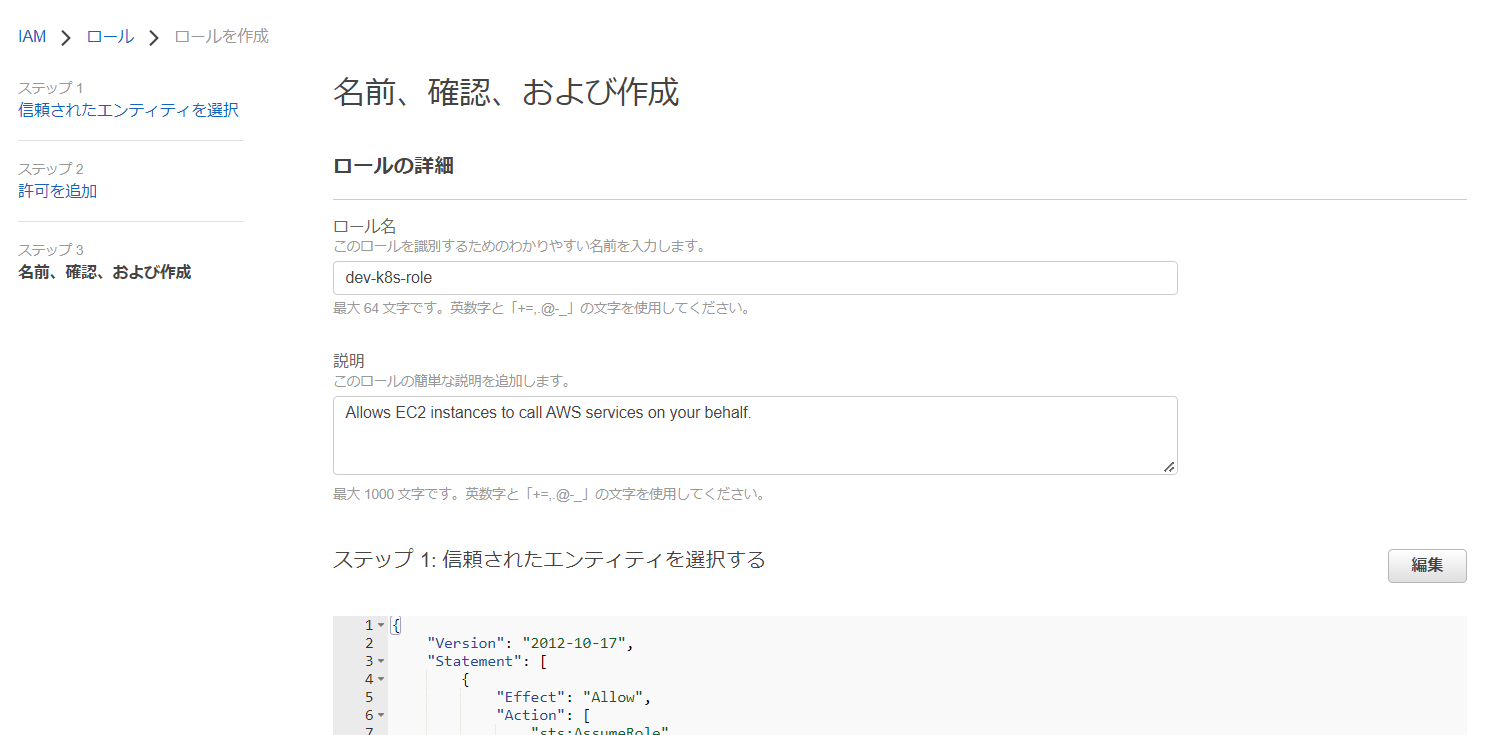Click line number 5 in the editor gutter
Viewport: 1500px width, 735px height.
click(369, 697)
